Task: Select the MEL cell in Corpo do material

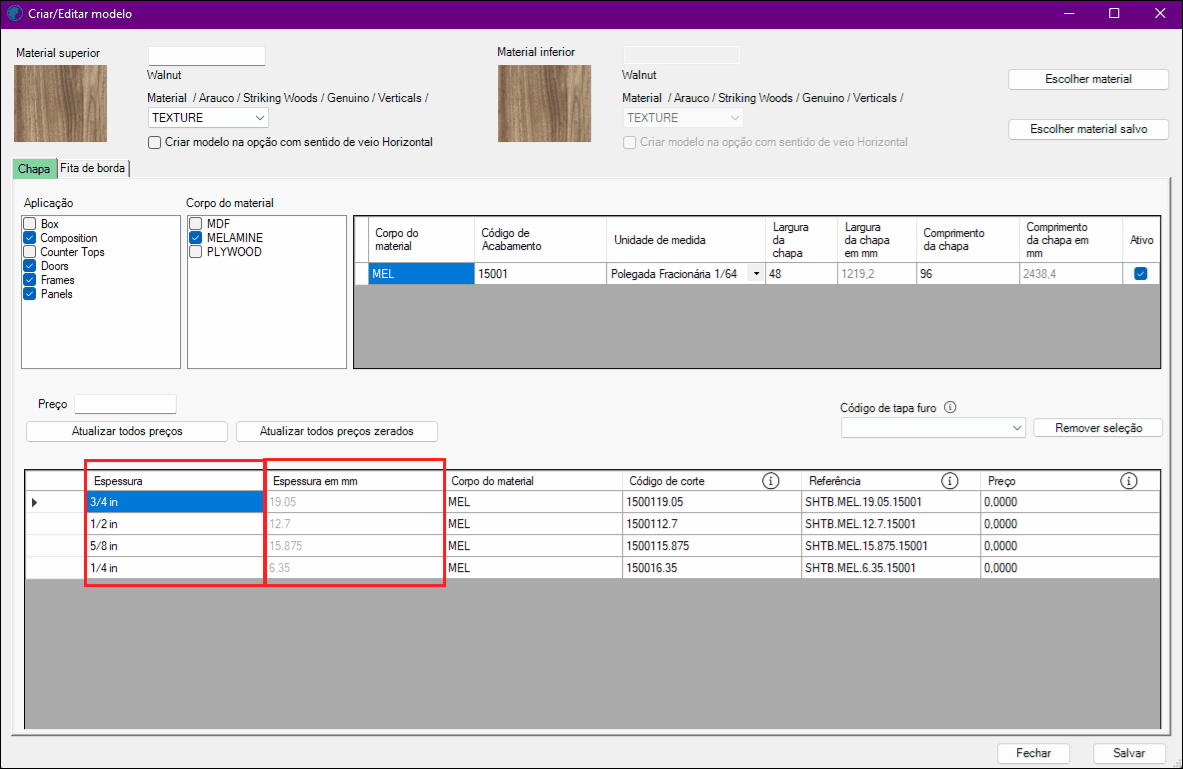Action: pyautogui.click(x=422, y=274)
